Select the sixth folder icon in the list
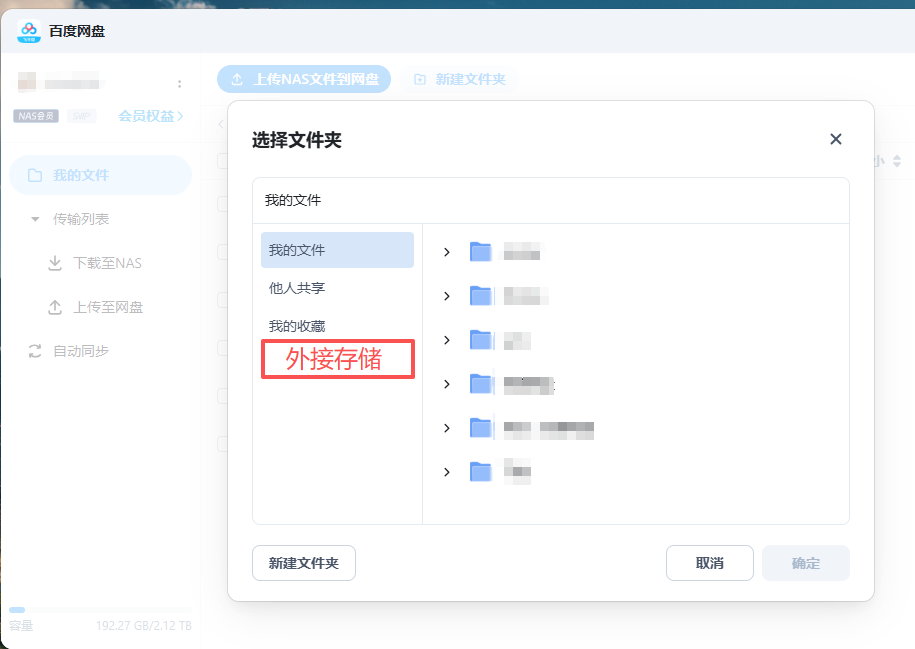Viewport: 915px width, 649px height. [481, 472]
